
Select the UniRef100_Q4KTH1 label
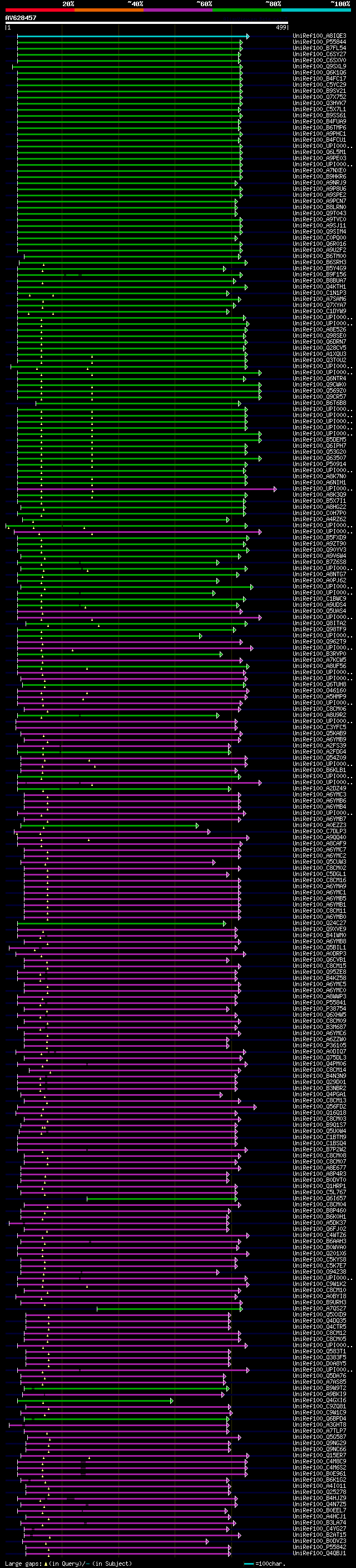pos(319,286)
